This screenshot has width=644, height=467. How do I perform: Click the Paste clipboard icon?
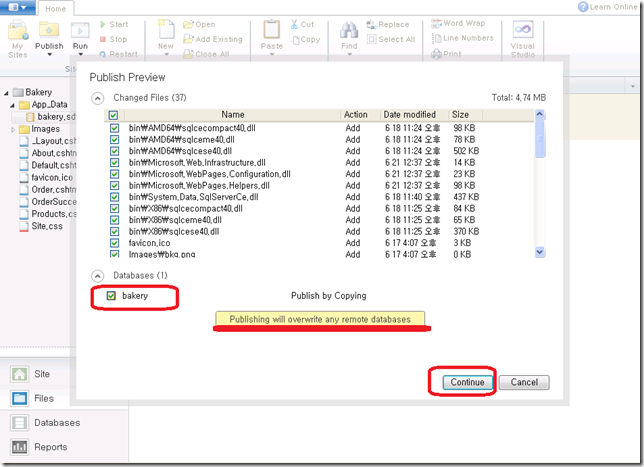point(271,30)
